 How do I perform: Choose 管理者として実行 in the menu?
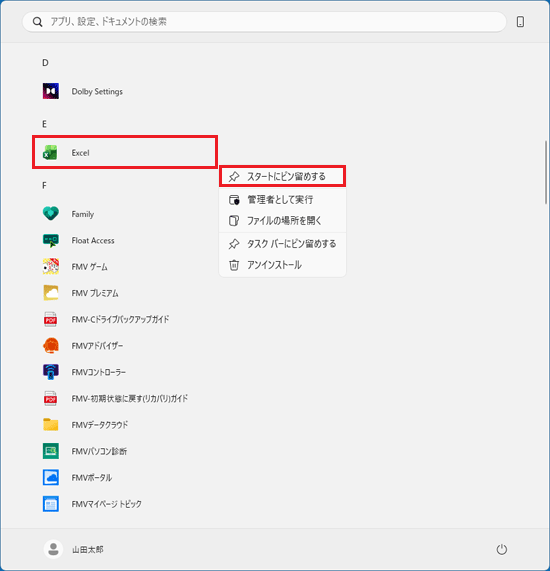(x=282, y=200)
